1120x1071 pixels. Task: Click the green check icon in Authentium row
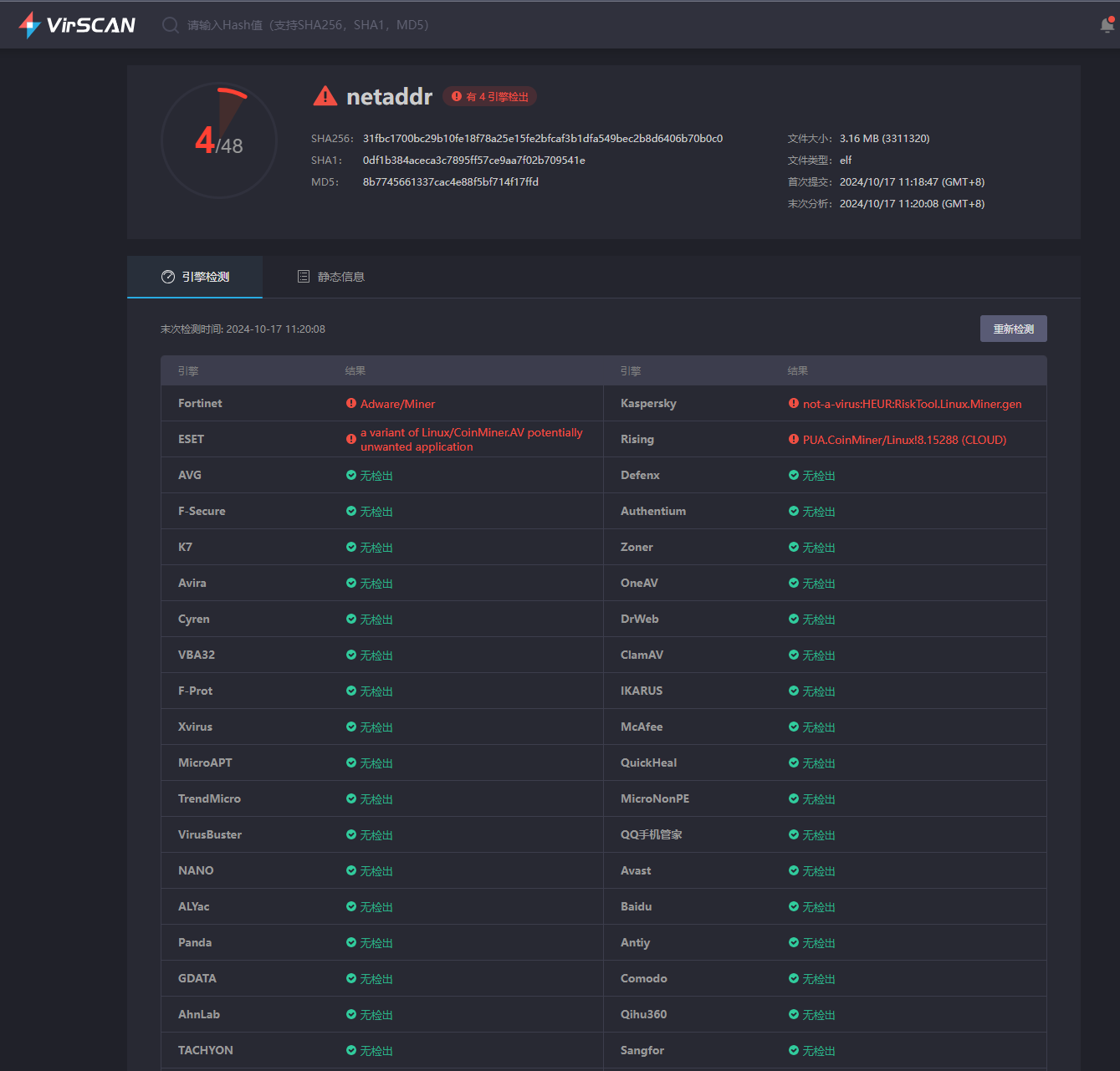794,511
